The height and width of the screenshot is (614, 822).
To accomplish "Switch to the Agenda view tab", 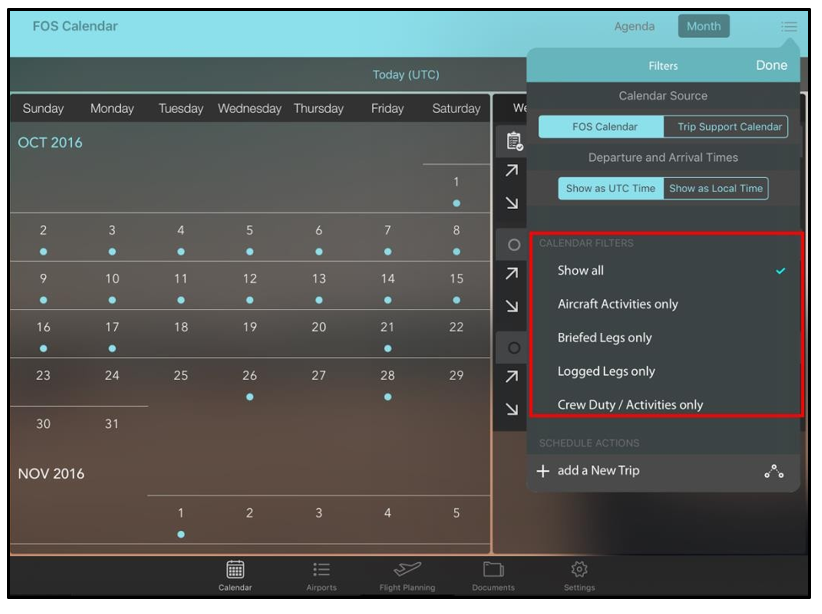I will click(x=634, y=27).
